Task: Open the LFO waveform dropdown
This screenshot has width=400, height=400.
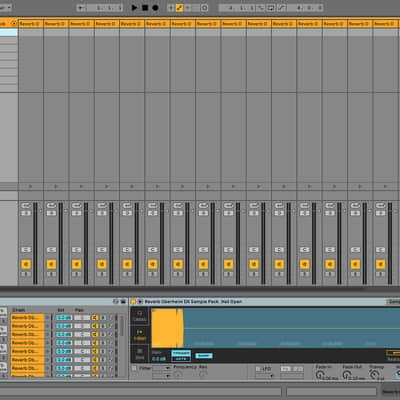Action: point(264,376)
